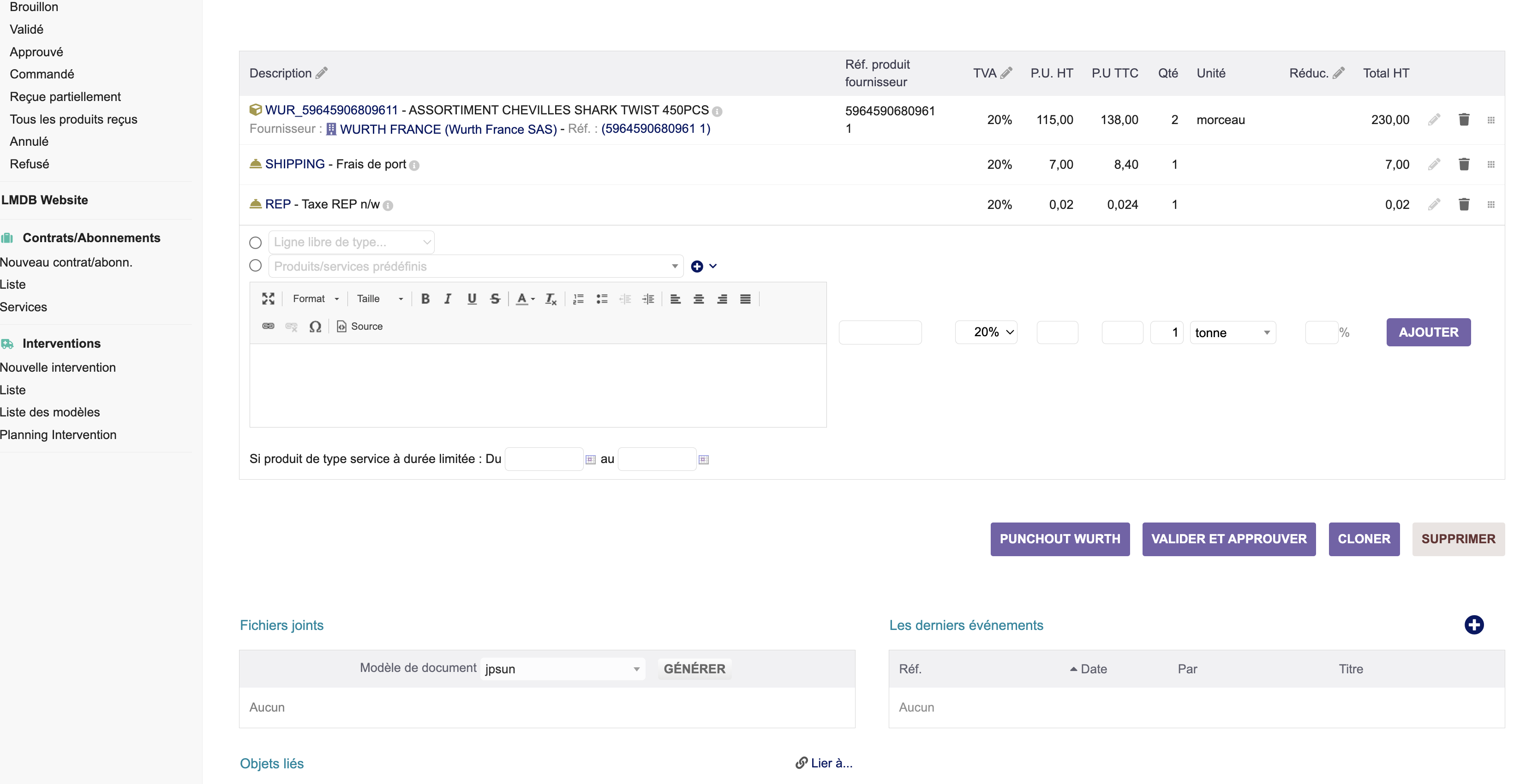Add a new event with the plus icon
The height and width of the screenshot is (784, 1532).
pyautogui.click(x=1474, y=625)
